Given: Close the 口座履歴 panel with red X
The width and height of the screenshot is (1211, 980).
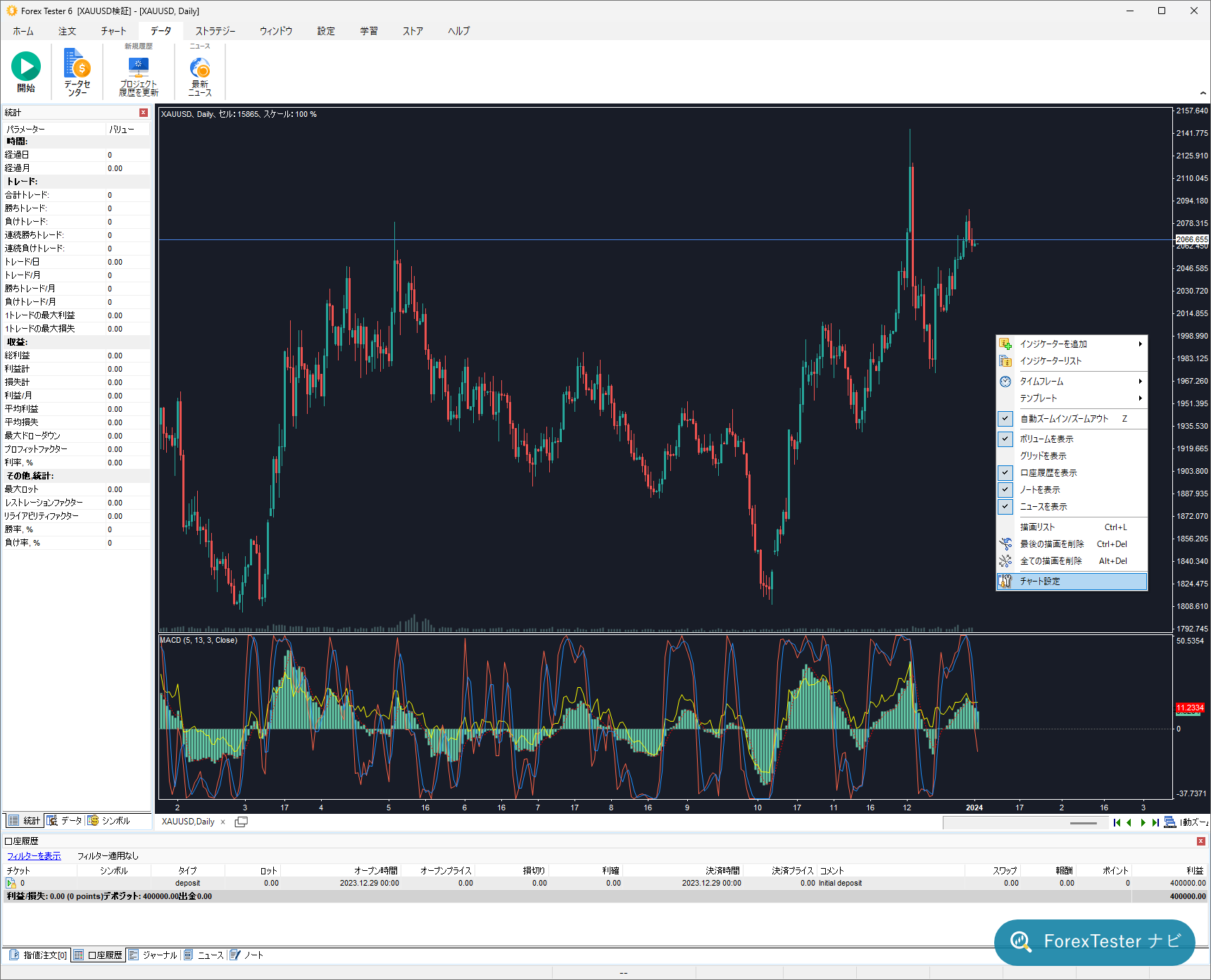Looking at the screenshot, I should click(x=1201, y=841).
